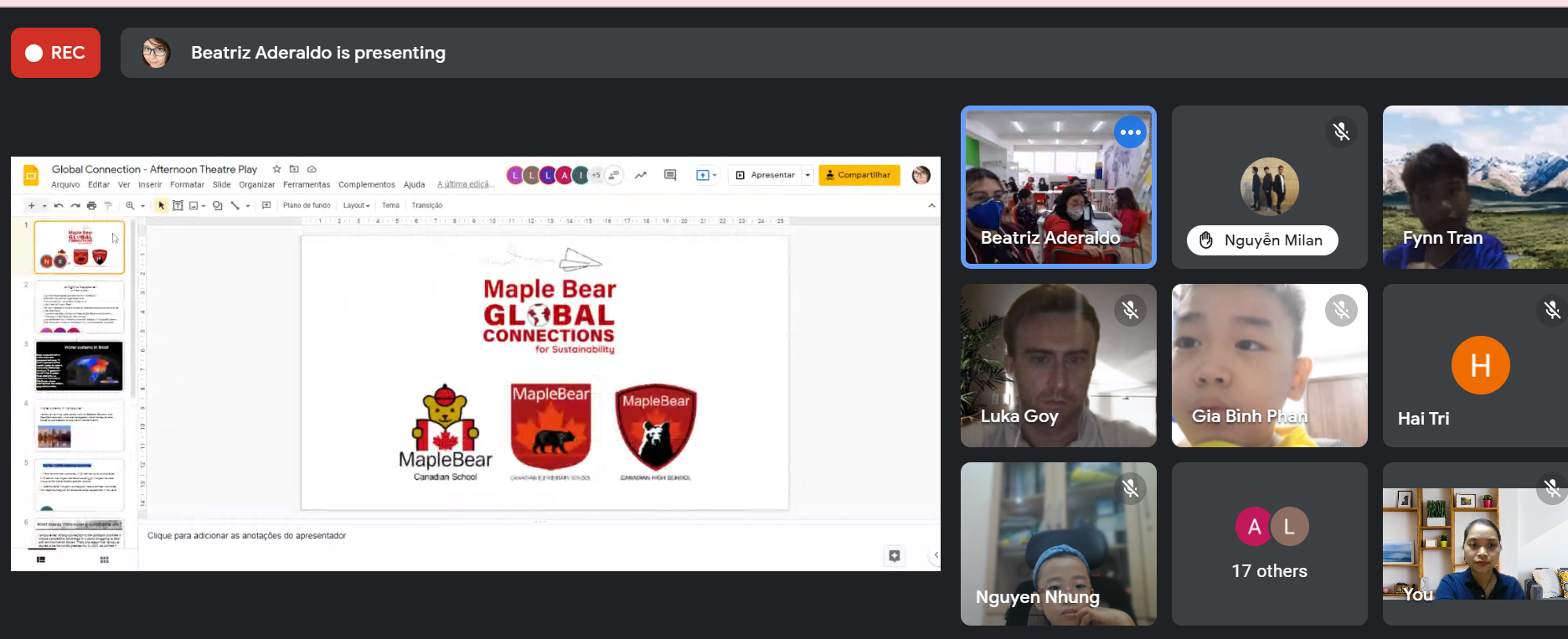
Task: Expand the new slide layout dropdown arrow
Action: click(x=44, y=205)
